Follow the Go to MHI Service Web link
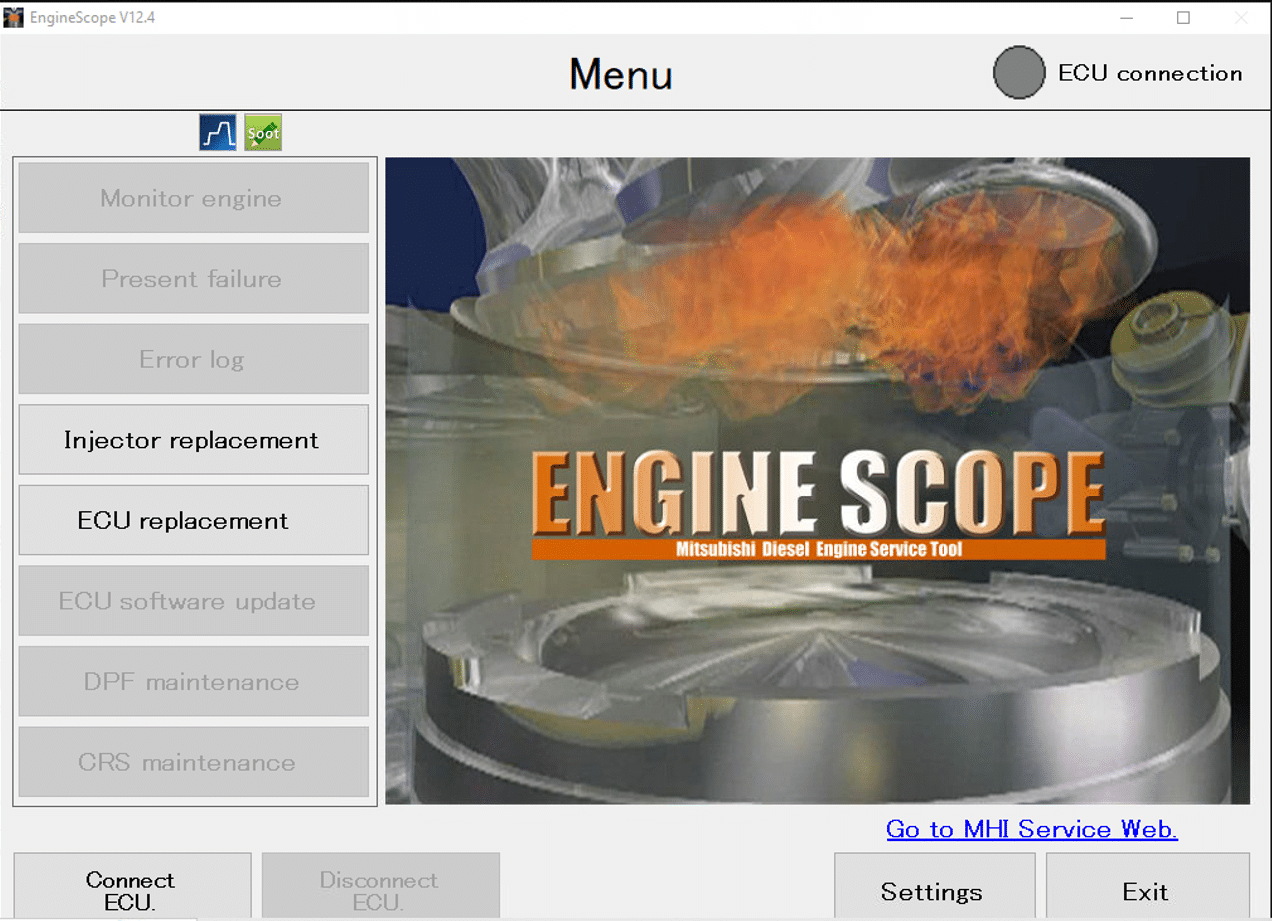 click(1031, 829)
